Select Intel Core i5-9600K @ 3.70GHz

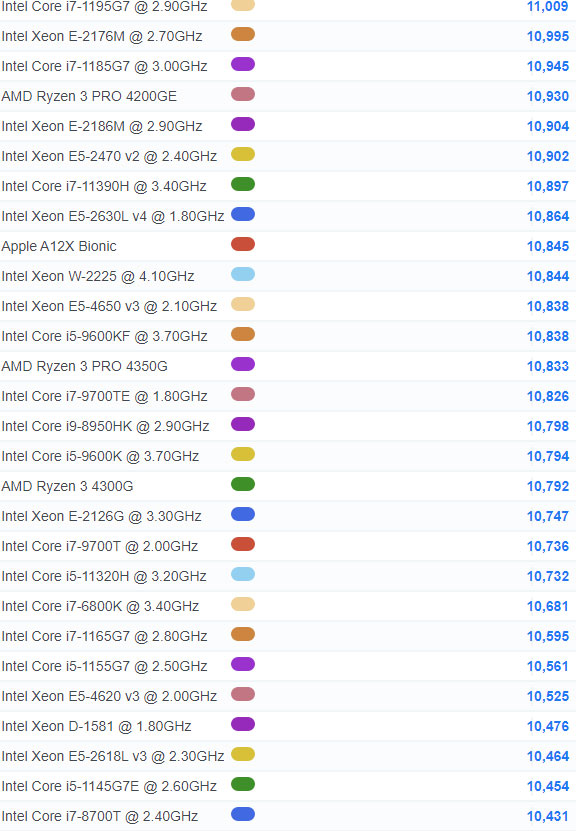(x=100, y=456)
